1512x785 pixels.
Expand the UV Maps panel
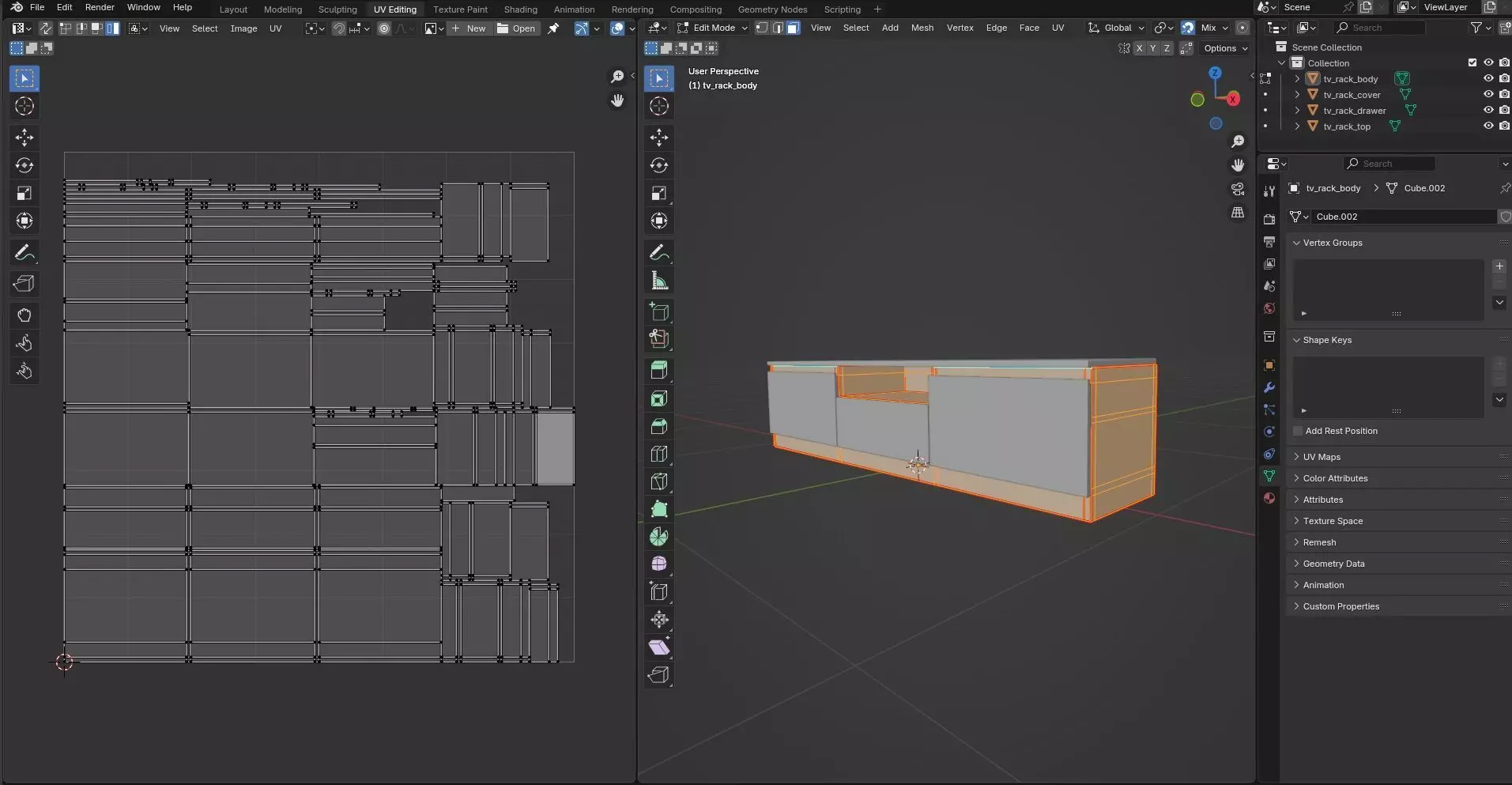point(1321,457)
